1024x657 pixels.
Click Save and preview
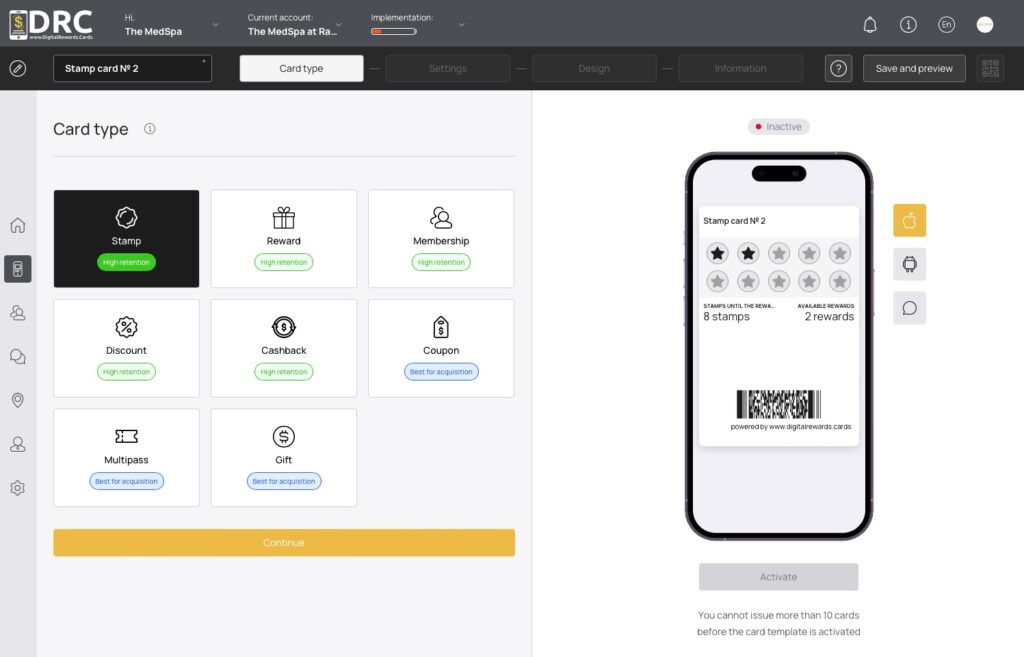tap(914, 68)
